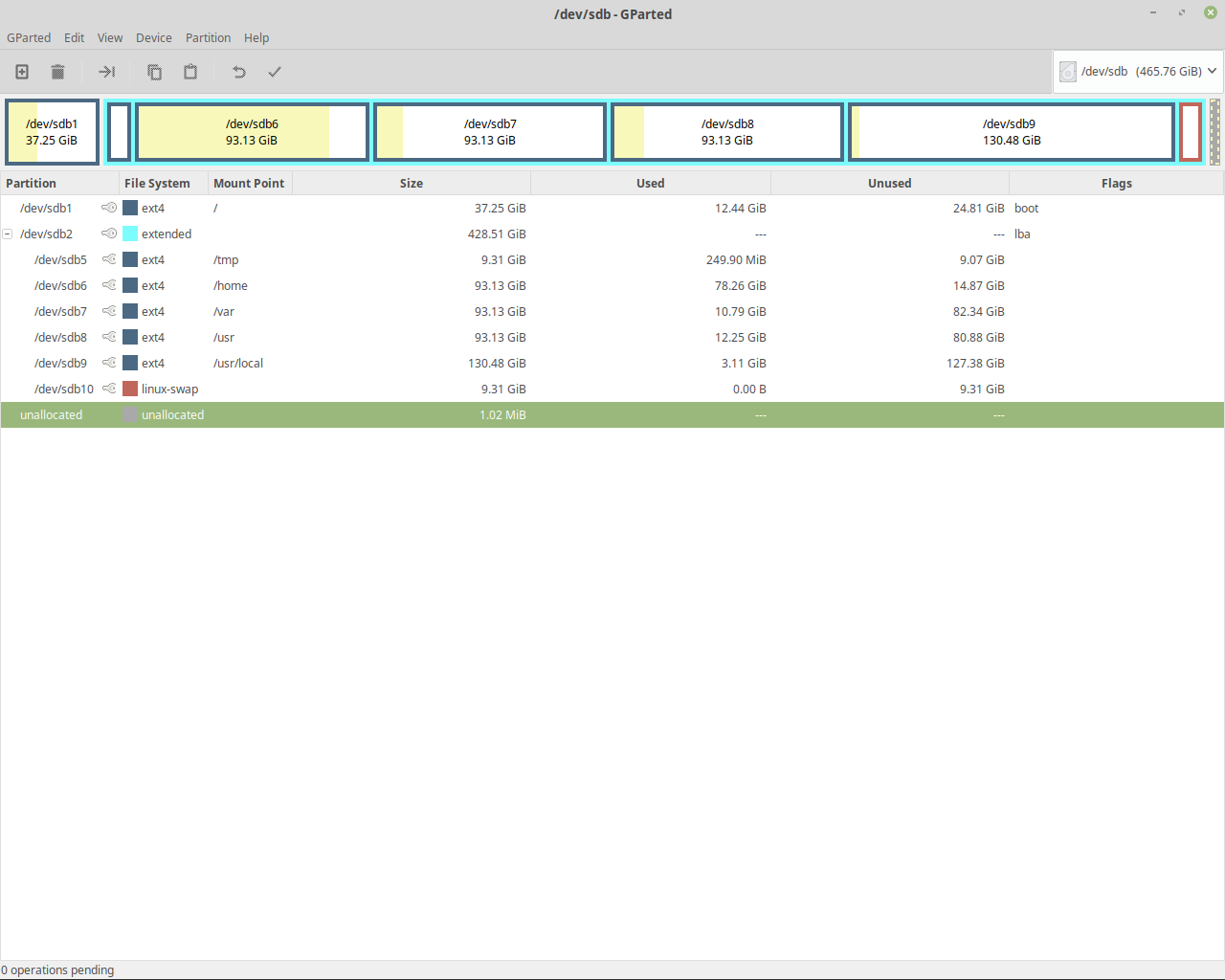Click the Delete partition icon
Image resolution: width=1225 pixels, height=980 pixels.
pyautogui.click(x=57, y=72)
